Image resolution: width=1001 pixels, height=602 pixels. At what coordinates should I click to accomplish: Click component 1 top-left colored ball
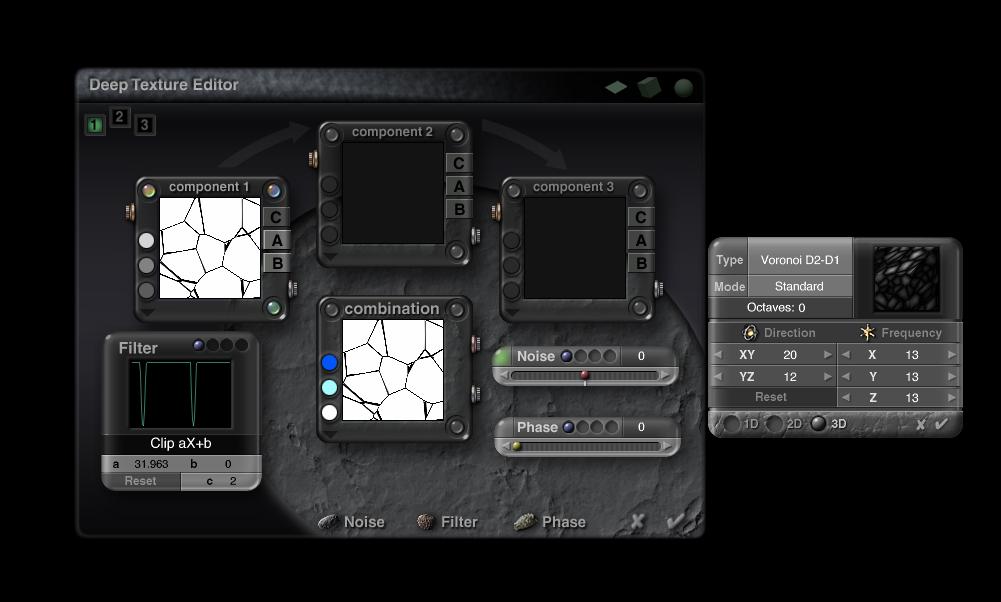click(x=149, y=190)
